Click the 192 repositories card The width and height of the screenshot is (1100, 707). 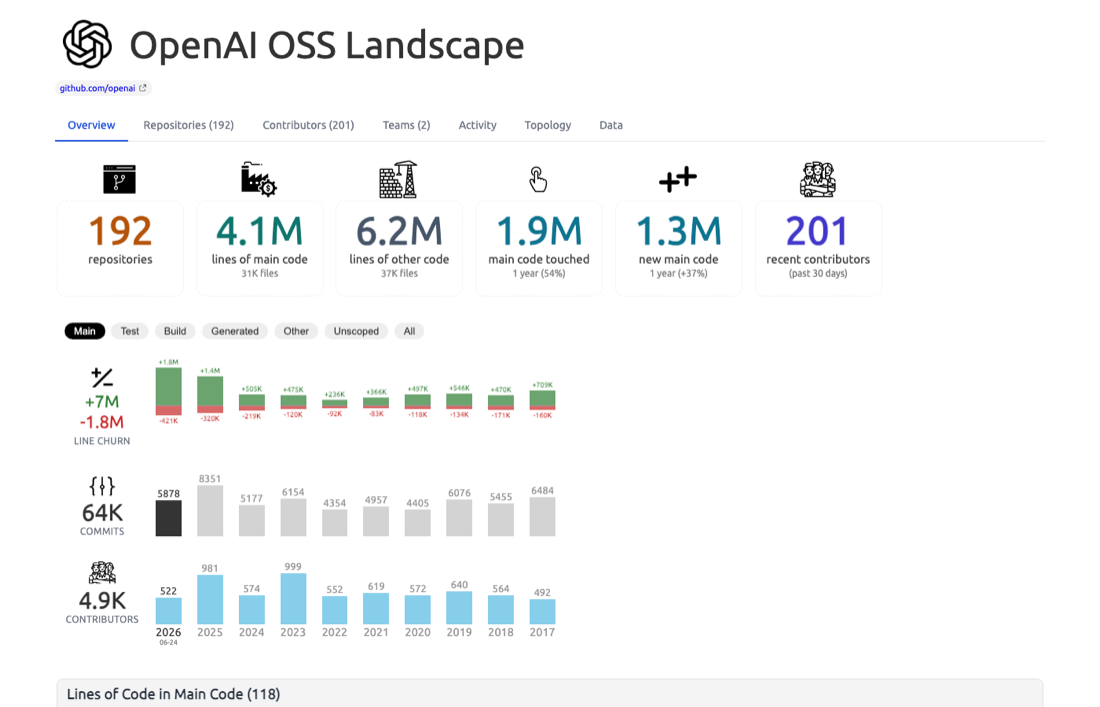pos(120,248)
